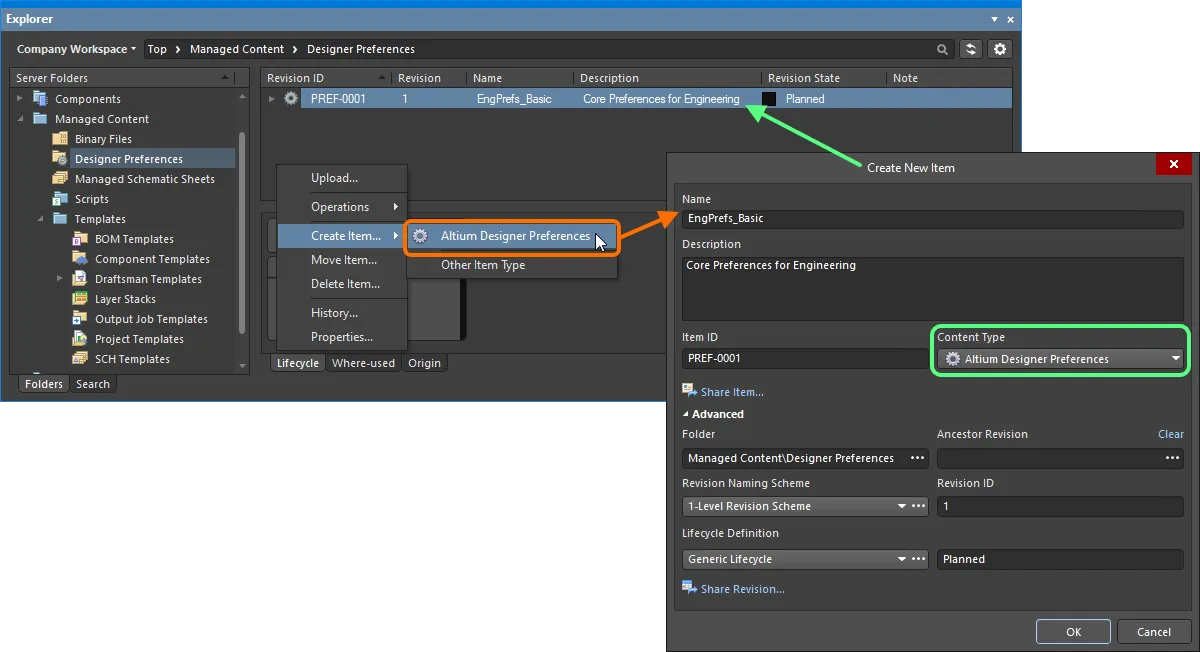Open the Explorer settings gear icon

tap(999, 49)
